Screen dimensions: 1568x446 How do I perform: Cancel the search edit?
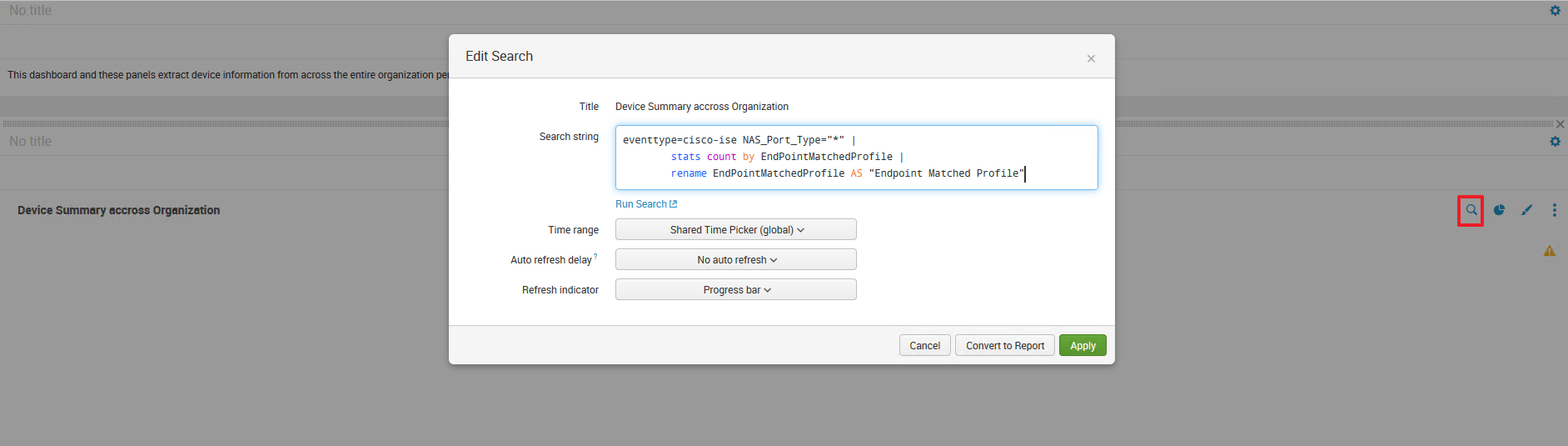[x=925, y=346]
